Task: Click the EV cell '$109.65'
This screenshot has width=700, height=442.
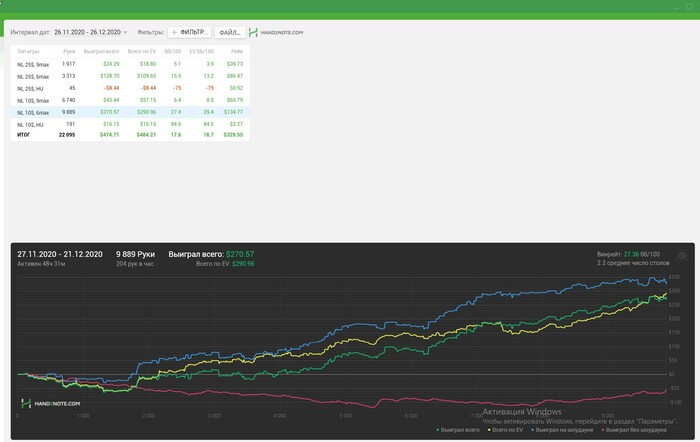Action: coord(146,76)
